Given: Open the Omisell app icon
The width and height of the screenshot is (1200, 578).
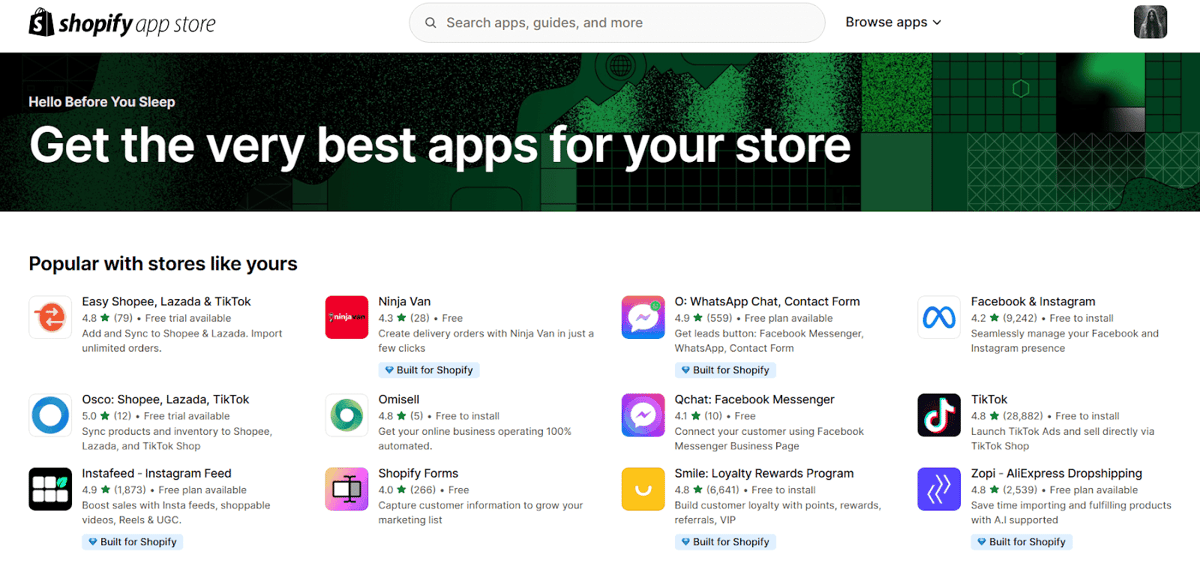Looking at the screenshot, I should coord(346,415).
